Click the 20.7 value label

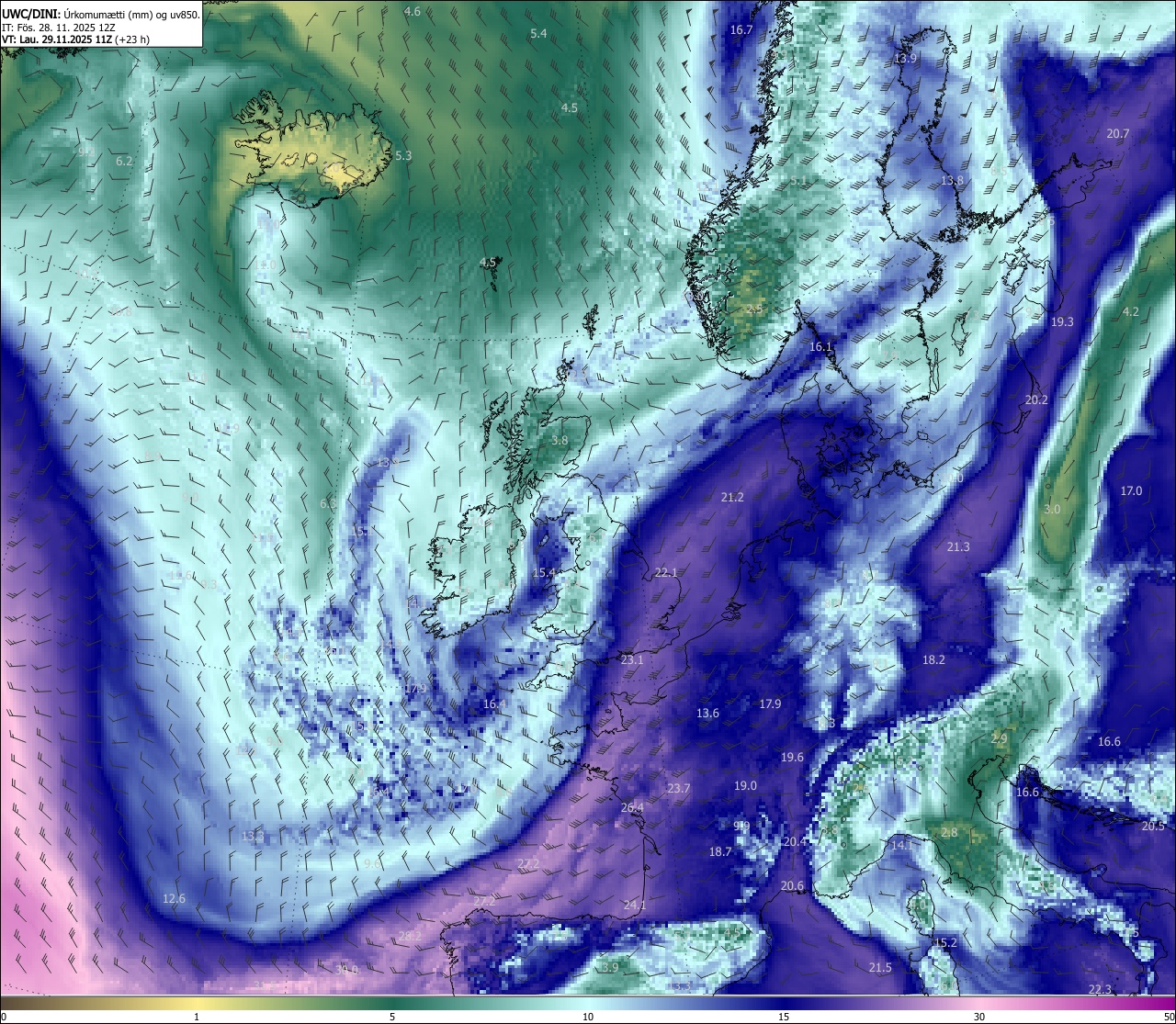(x=1118, y=133)
